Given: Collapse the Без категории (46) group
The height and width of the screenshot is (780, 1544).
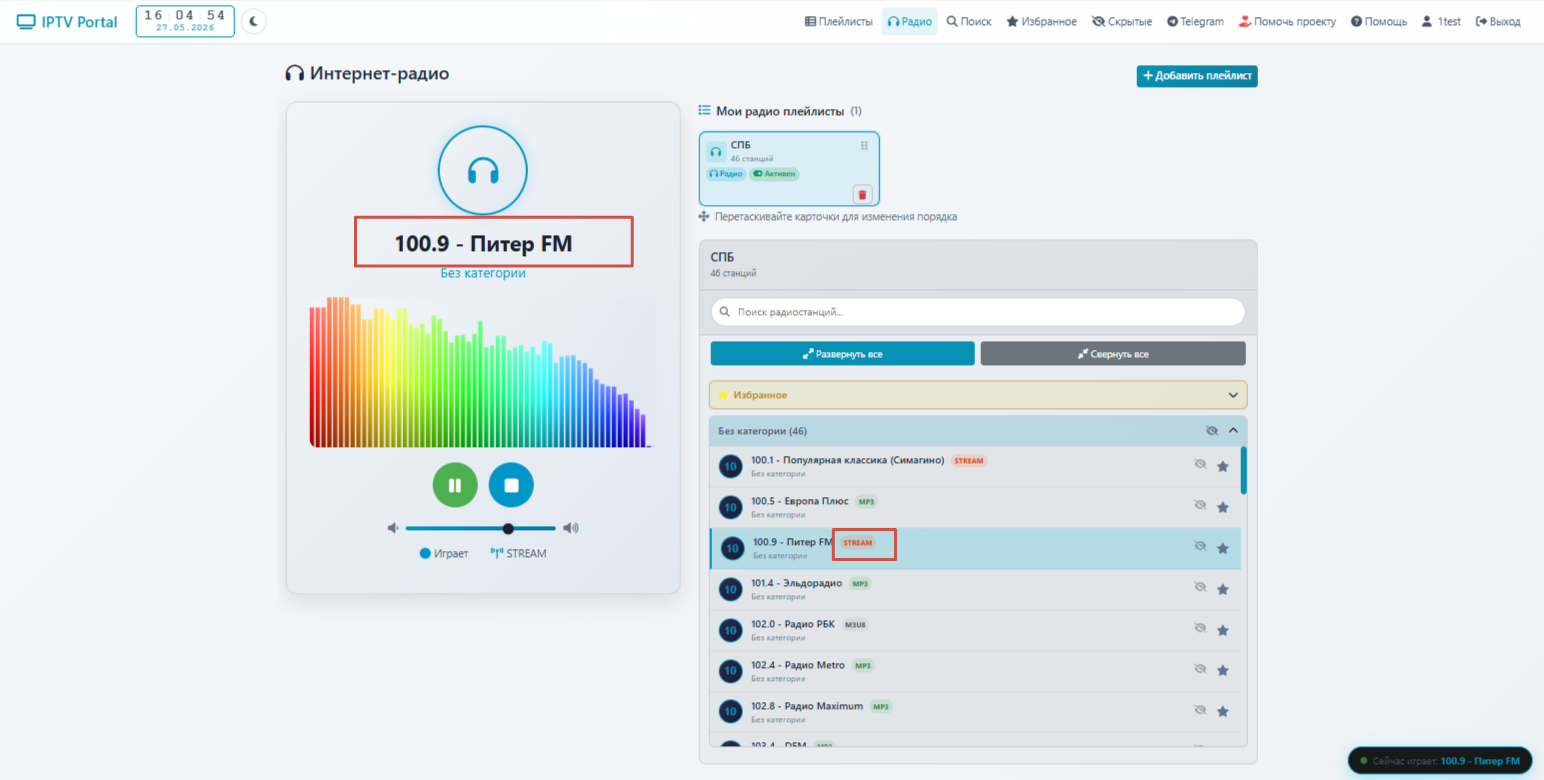Looking at the screenshot, I should coord(1233,431).
